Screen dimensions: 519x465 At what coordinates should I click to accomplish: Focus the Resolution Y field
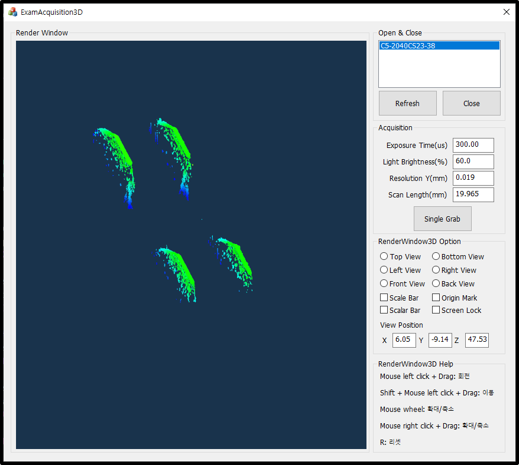tap(473, 178)
